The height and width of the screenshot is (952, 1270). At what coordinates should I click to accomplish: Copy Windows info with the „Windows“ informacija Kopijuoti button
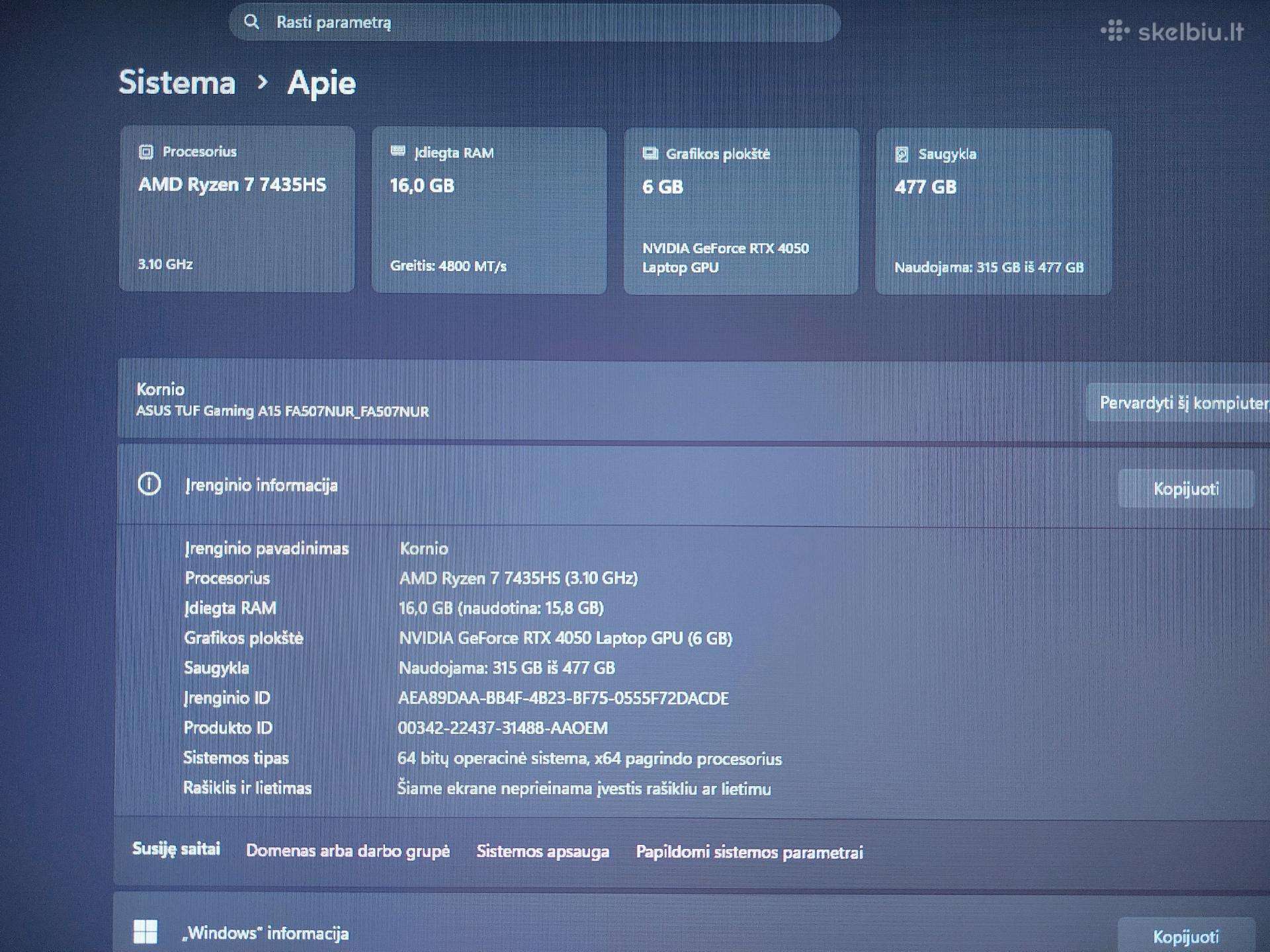click(x=1186, y=936)
